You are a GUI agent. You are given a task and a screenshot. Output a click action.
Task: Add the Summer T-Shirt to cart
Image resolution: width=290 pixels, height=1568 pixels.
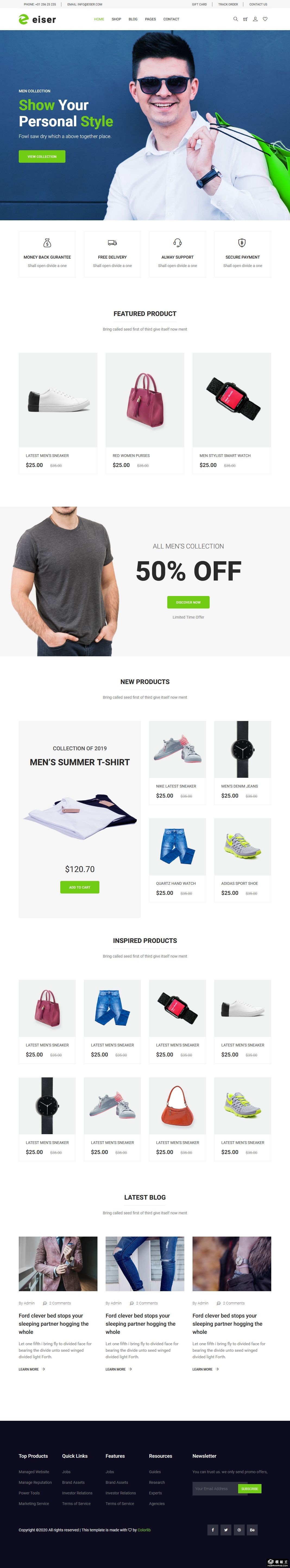(x=80, y=887)
